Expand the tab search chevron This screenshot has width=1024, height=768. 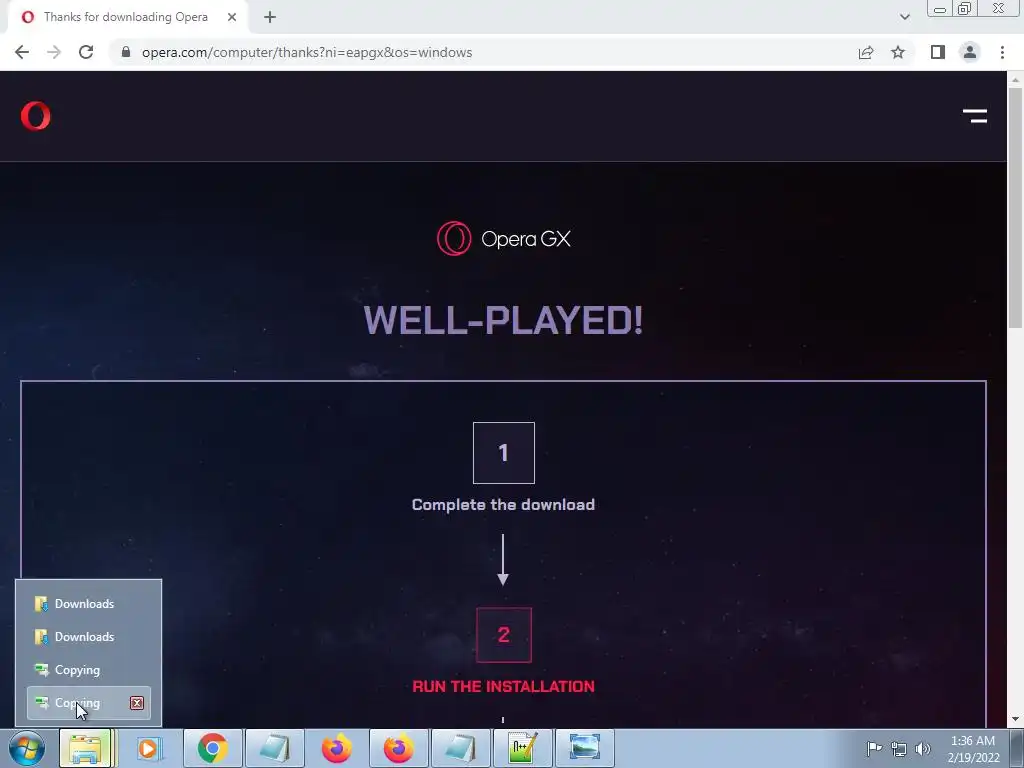pyautogui.click(x=904, y=17)
